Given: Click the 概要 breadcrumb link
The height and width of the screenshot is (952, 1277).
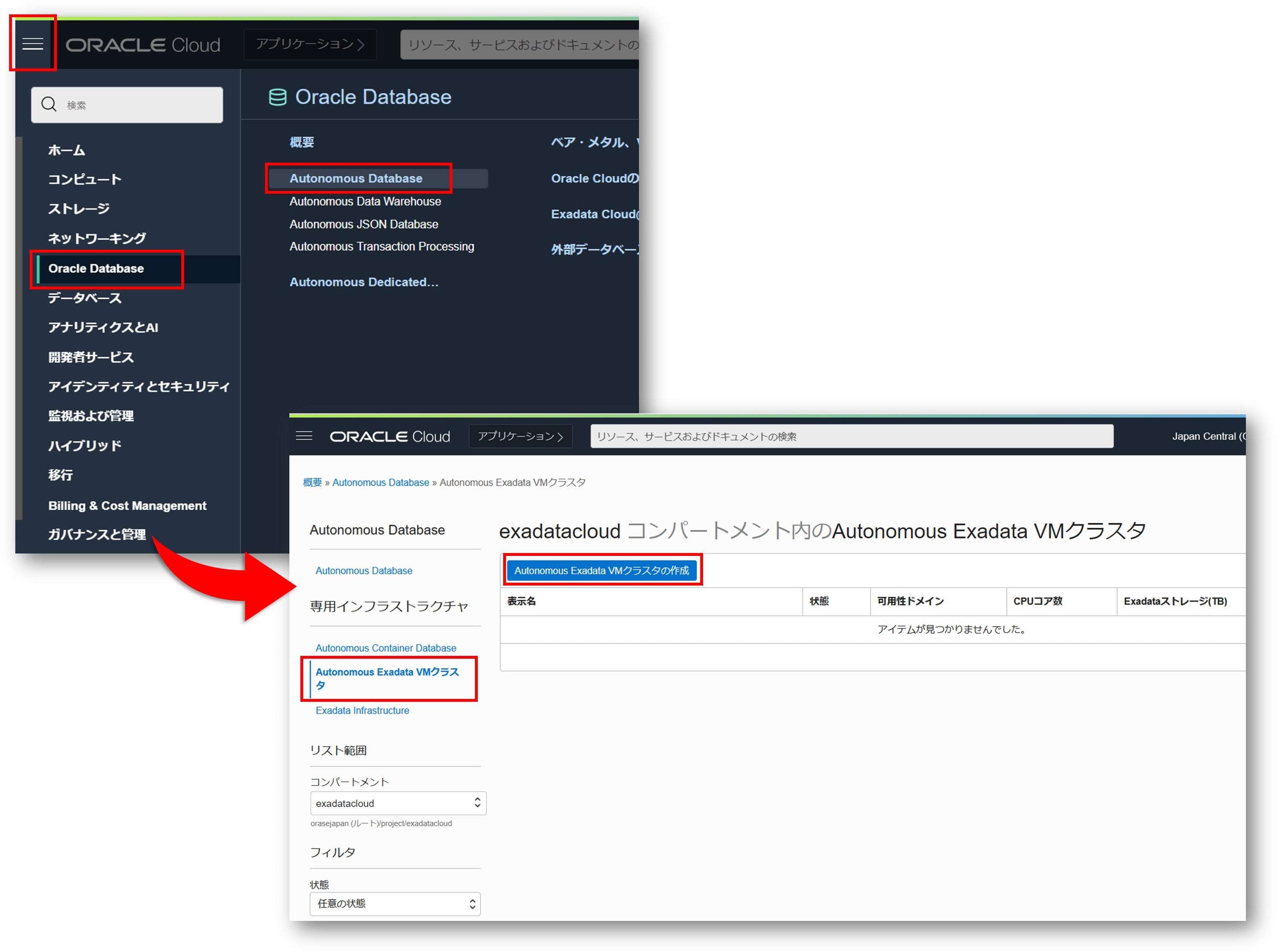Looking at the screenshot, I should click(x=312, y=482).
